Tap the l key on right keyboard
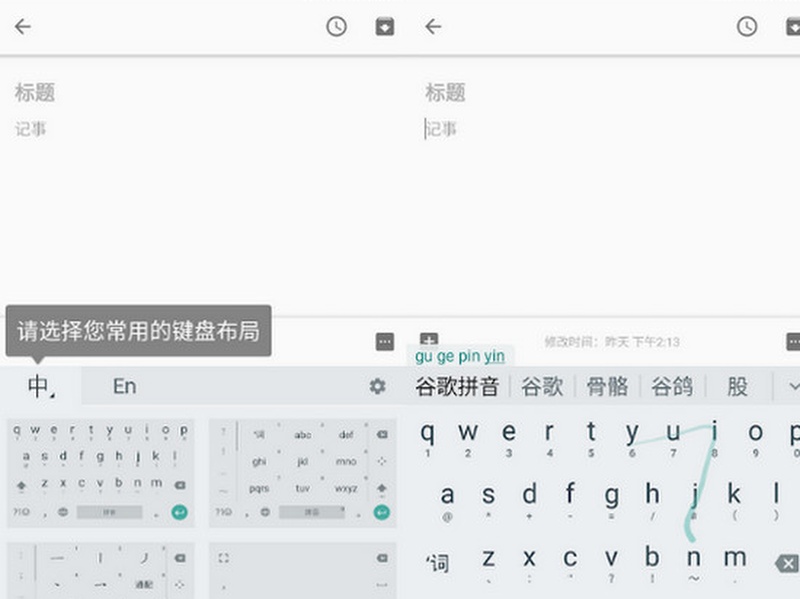 776,501
